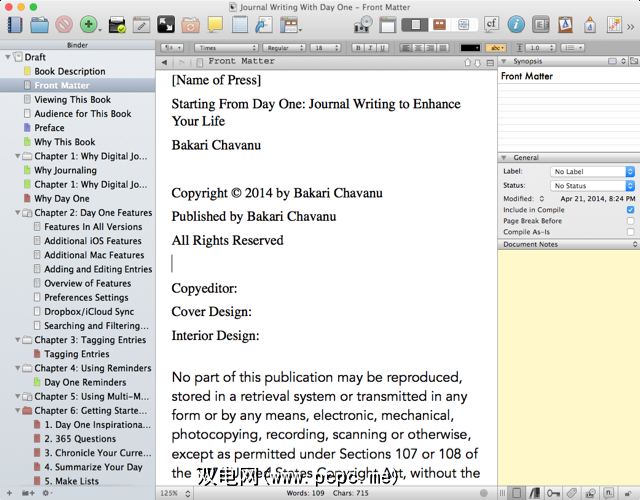Click the black text color swatch

coord(469,47)
